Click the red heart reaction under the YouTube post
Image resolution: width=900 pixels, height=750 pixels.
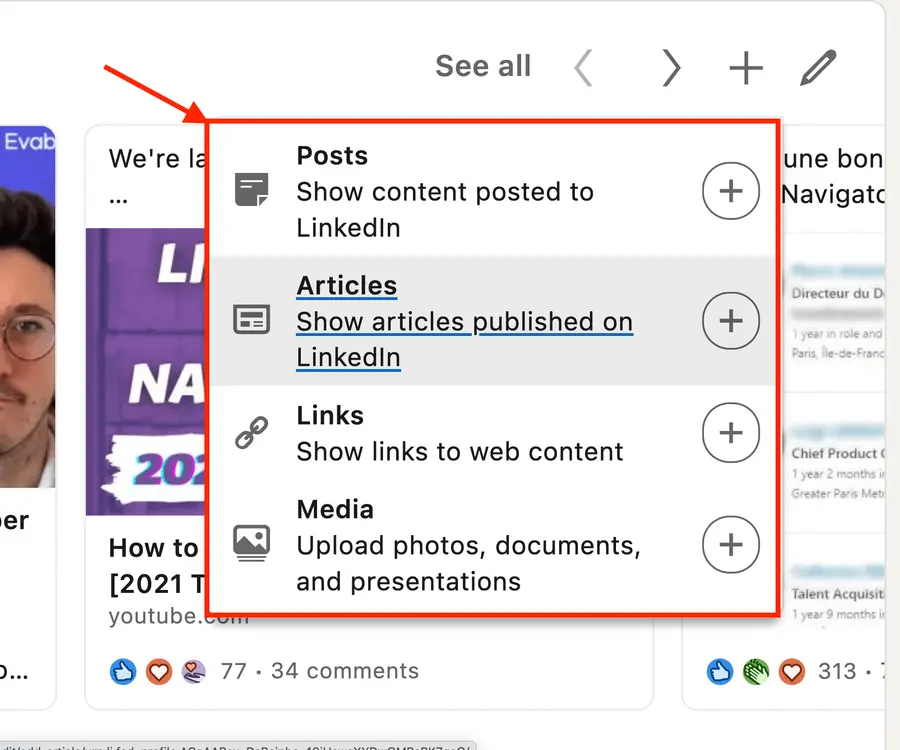coord(158,672)
